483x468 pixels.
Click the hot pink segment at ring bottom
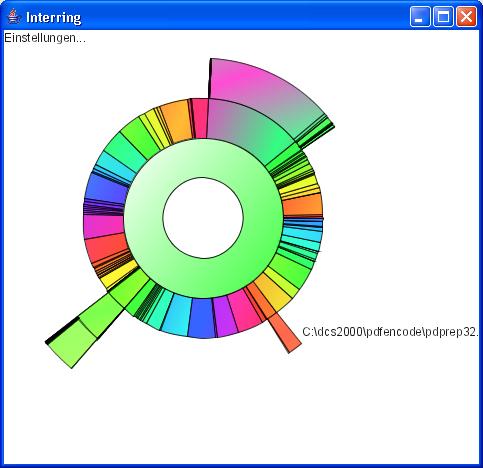244,311
